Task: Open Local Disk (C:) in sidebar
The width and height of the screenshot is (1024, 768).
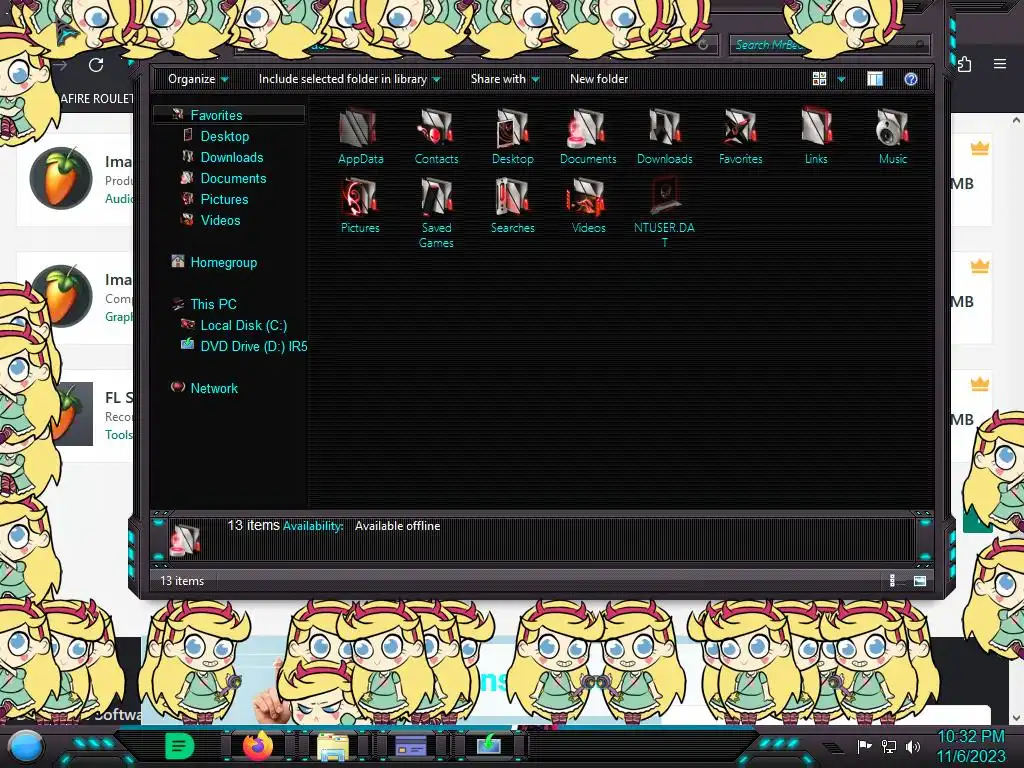Action: point(243,325)
